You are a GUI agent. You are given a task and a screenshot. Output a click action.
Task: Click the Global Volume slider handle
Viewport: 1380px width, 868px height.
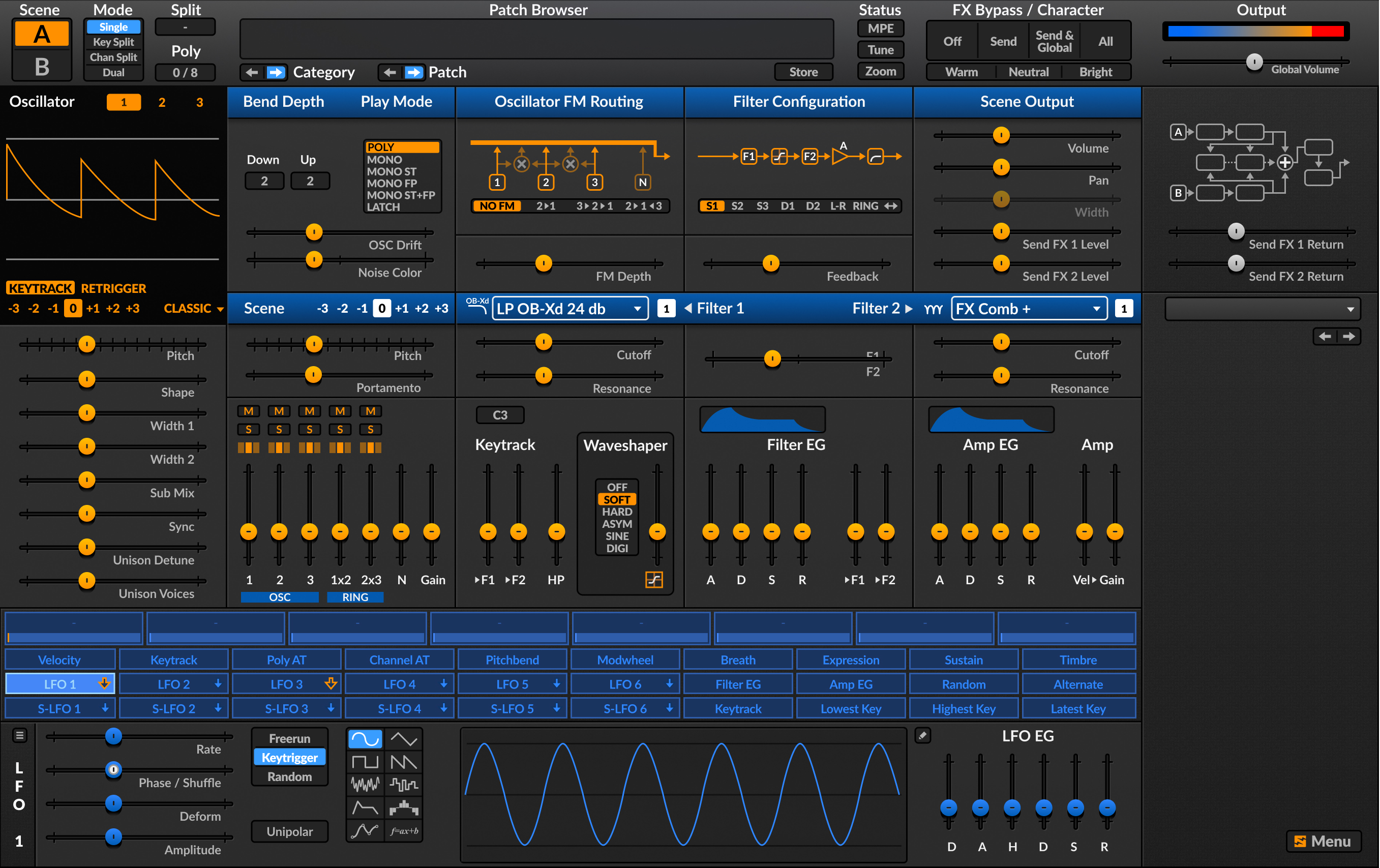[1254, 62]
